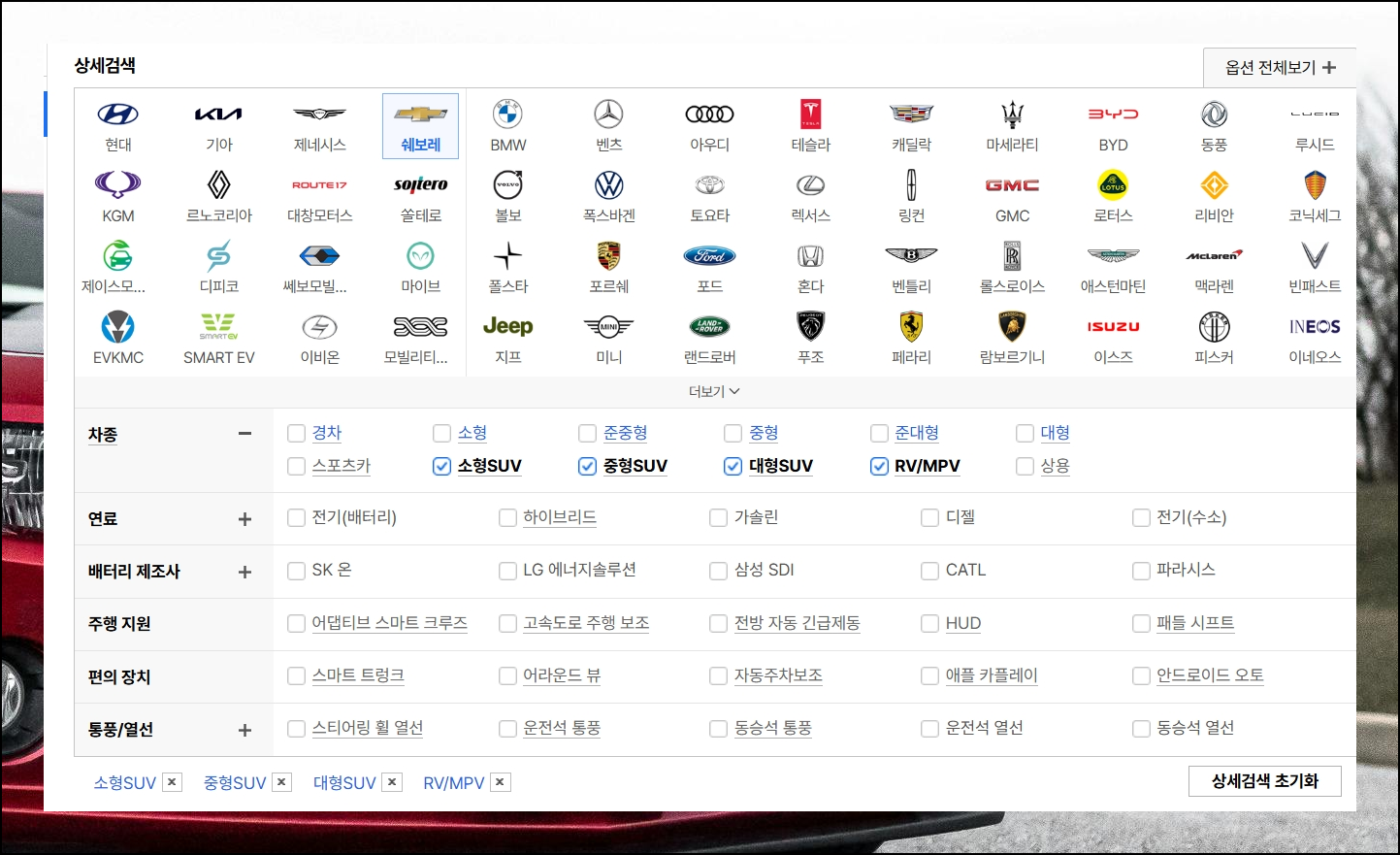Choose the Ferrari (페라리) logo
Image resolution: width=1400 pixels, height=855 pixels.
(x=912, y=327)
